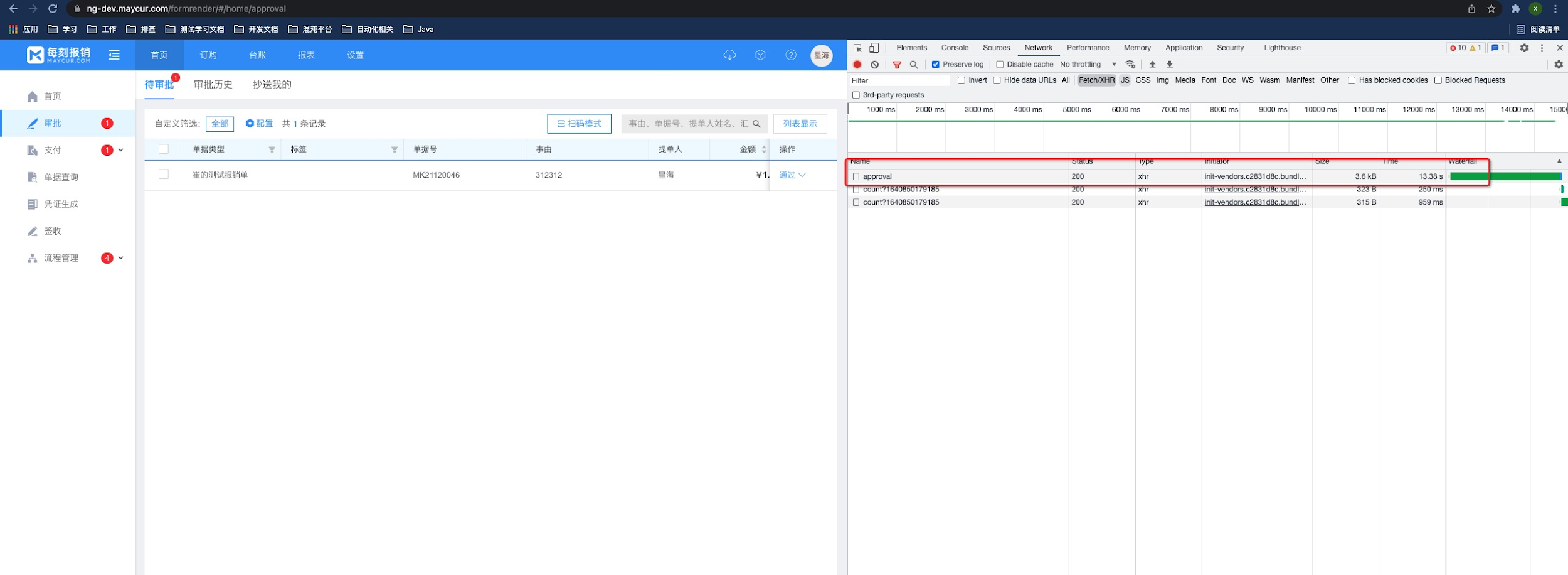This screenshot has height=575, width=1568.
Task: Switch to the 审批历史 tab
Action: tap(213, 85)
